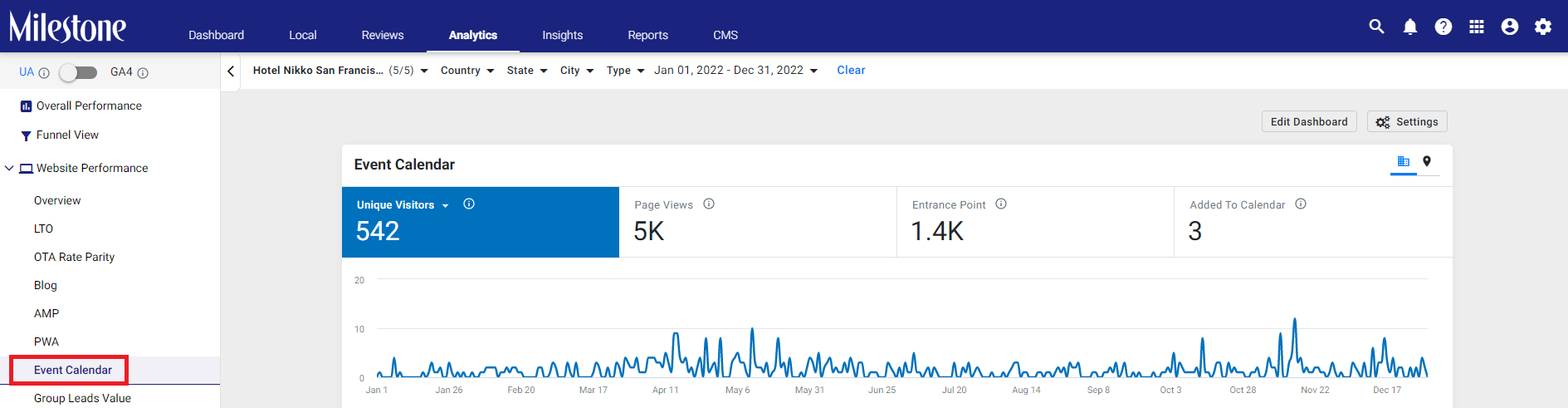1568x408 pixels.
Task: Click the help question mark icon
Action: (1443, 27)
